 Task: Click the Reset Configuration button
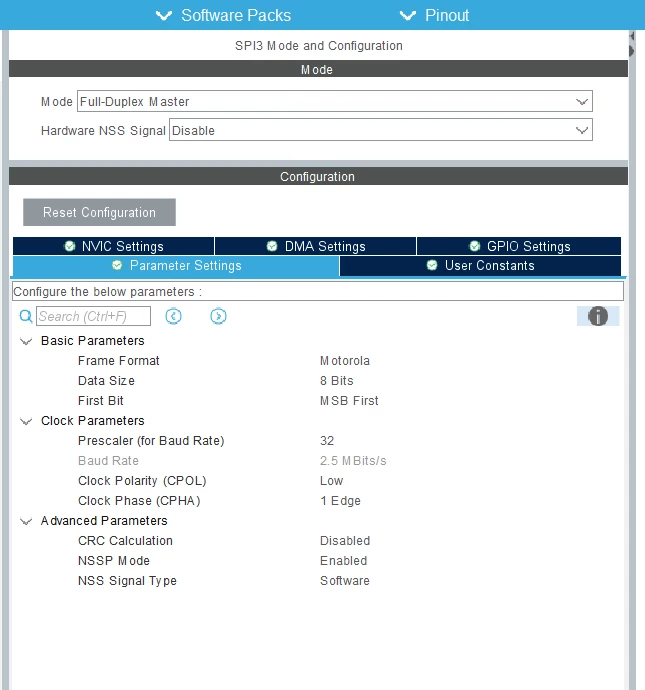pyautogui.click(x=99, y=212)
